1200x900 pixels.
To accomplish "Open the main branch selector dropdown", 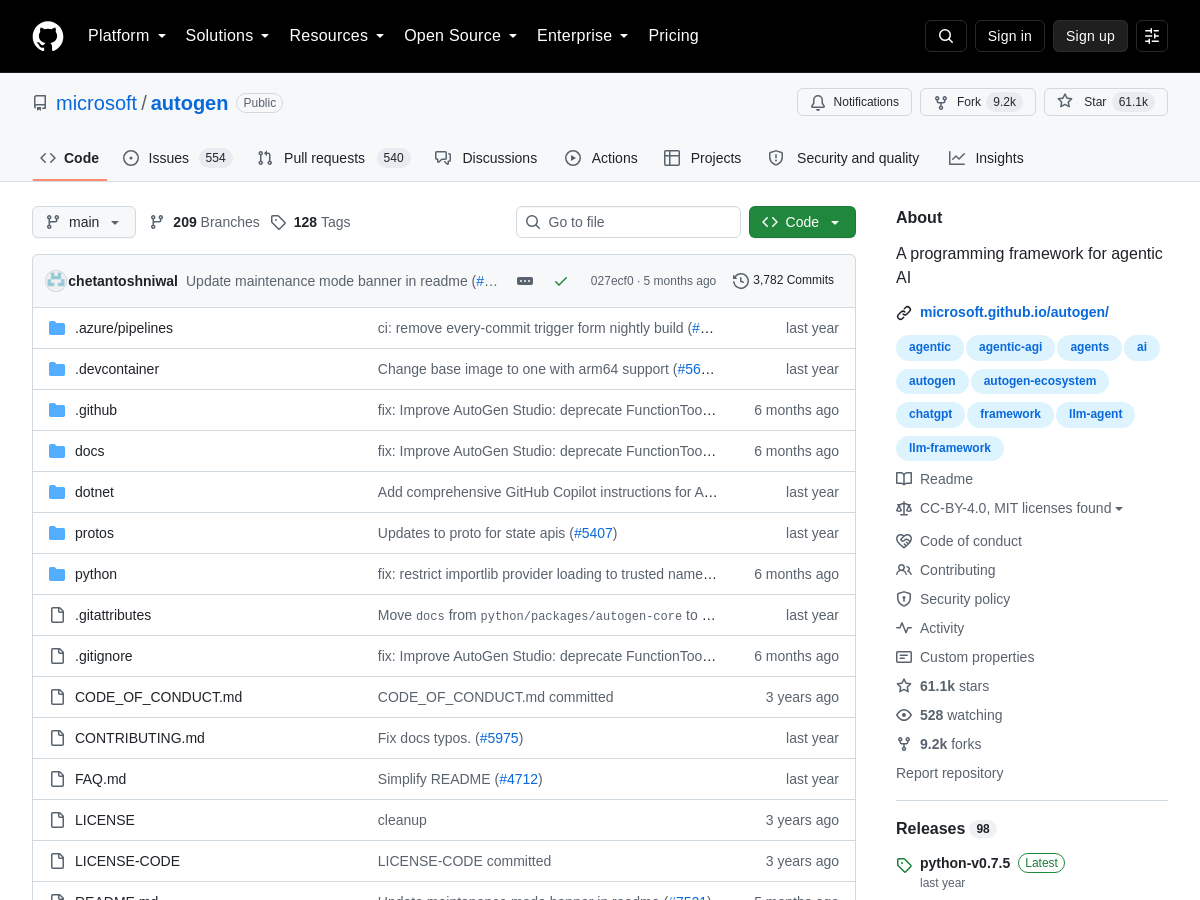I will pyautogui.click(x=84, y=222).
